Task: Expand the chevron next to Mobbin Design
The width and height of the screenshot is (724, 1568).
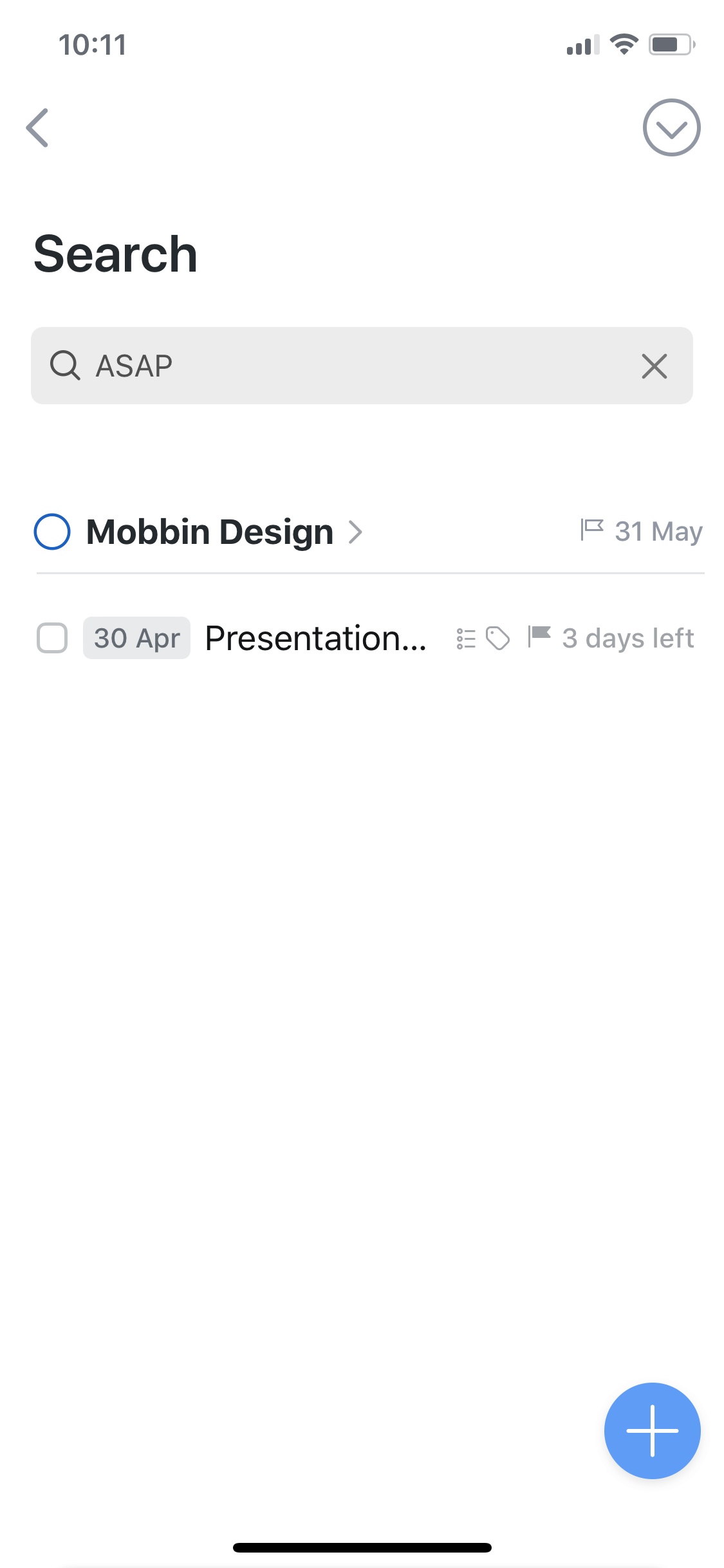Action: click(355, 532)
